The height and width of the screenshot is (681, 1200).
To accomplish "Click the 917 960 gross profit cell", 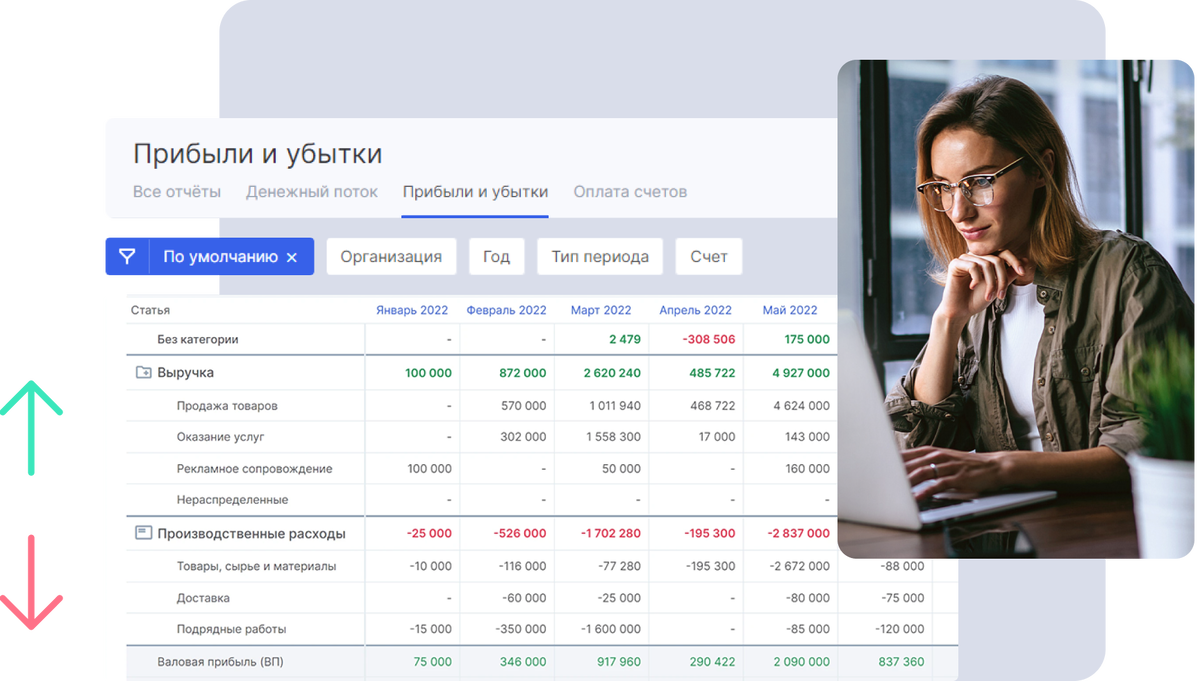I will [x=618, y=662].
